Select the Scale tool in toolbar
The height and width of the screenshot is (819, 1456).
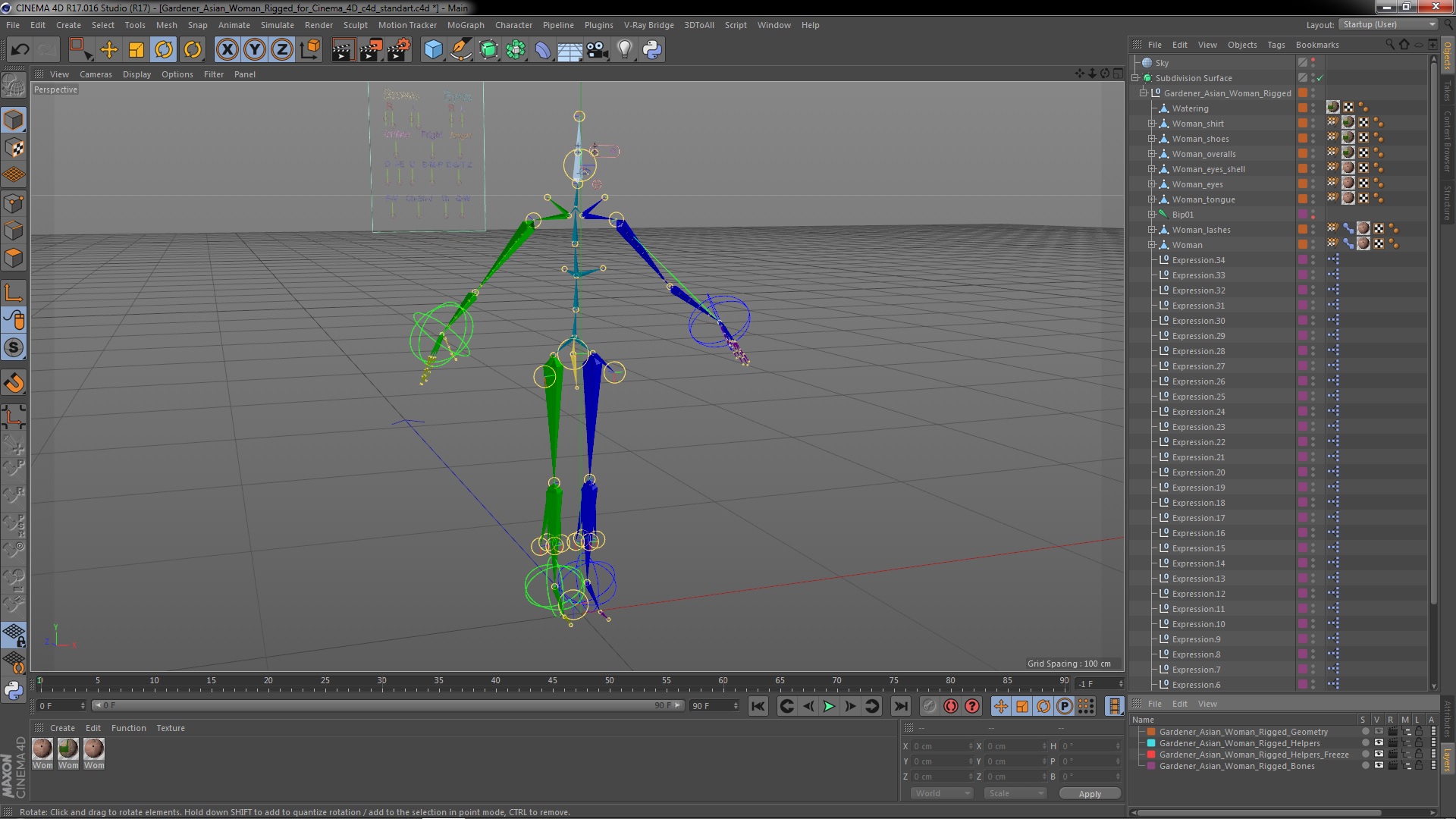[x=136, y=50]
